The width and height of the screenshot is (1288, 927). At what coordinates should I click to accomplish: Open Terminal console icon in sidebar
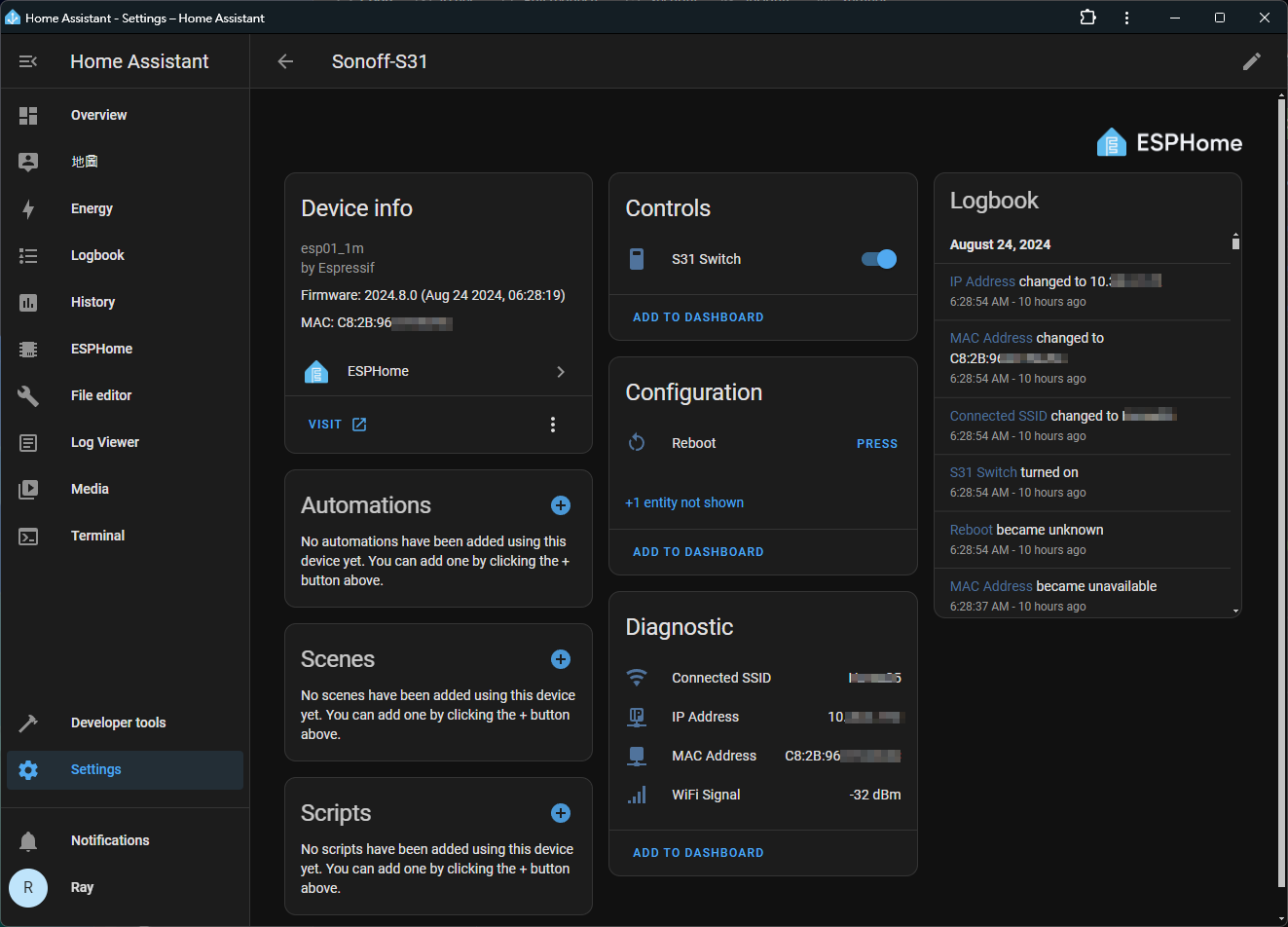click(28, 536)
